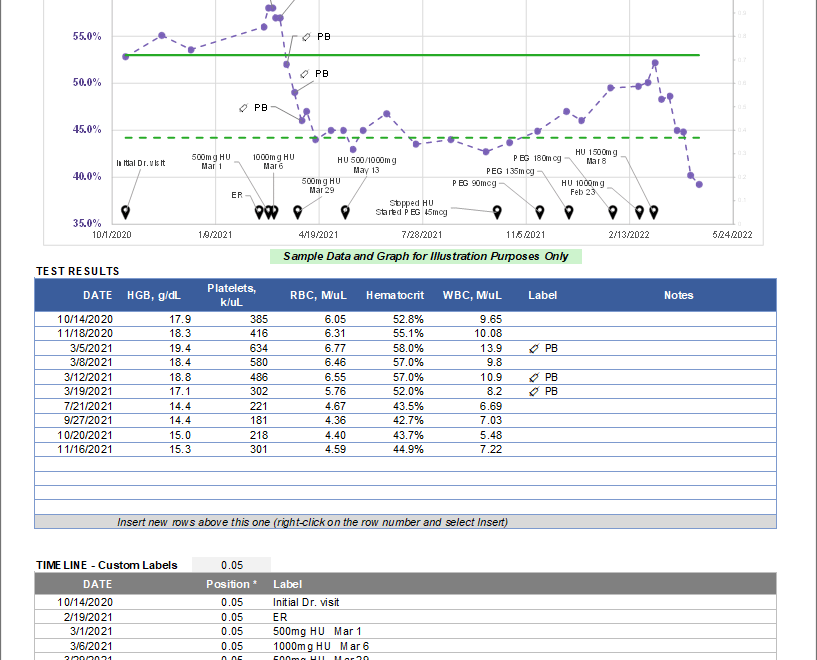The image size is (817, 660).
Task: Click the Notes column header in Test Results
Action: (678, 295)
